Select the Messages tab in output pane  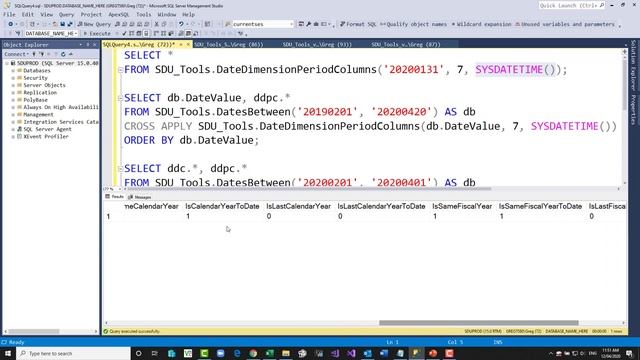point(140,197)
